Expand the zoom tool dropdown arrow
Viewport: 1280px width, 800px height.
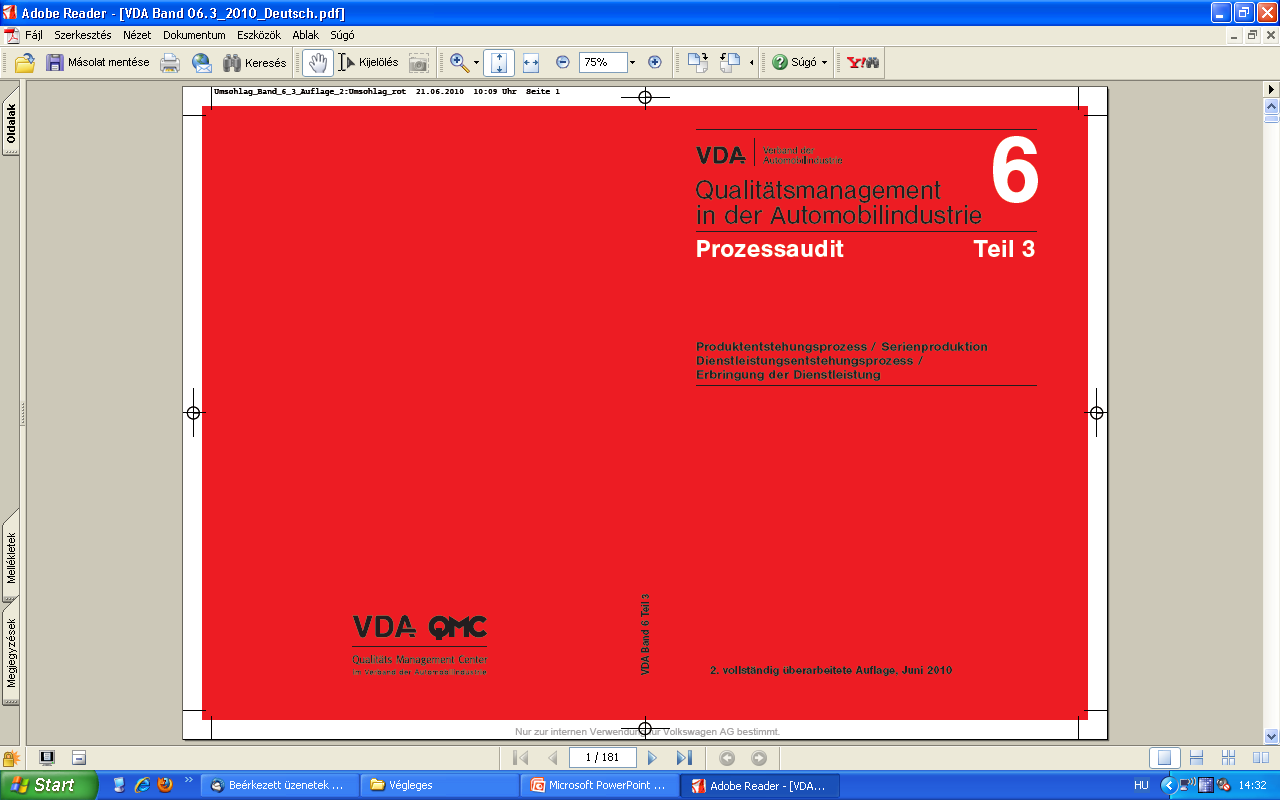tap(477, 62)
